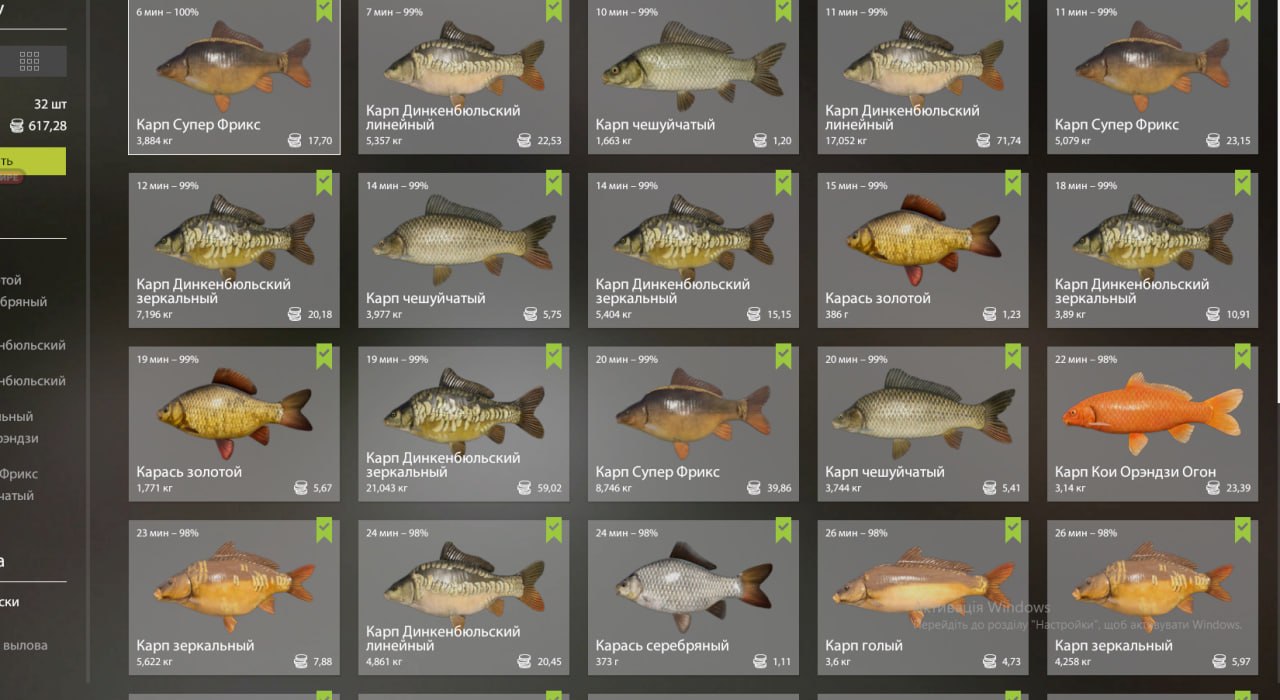Click the coin icon beside total 617,28
Viewport: 1280px width, 700px height.
click(x=17, y=126)
